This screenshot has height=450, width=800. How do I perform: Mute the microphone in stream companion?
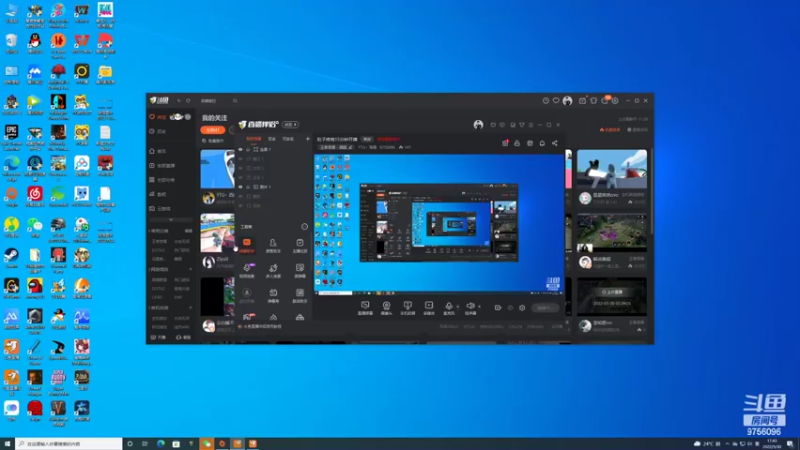[448, 306]
